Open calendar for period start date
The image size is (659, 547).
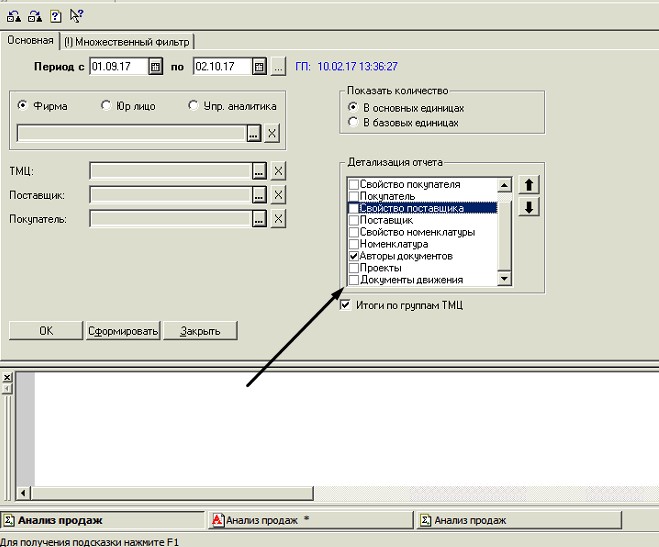click(155, 67)
